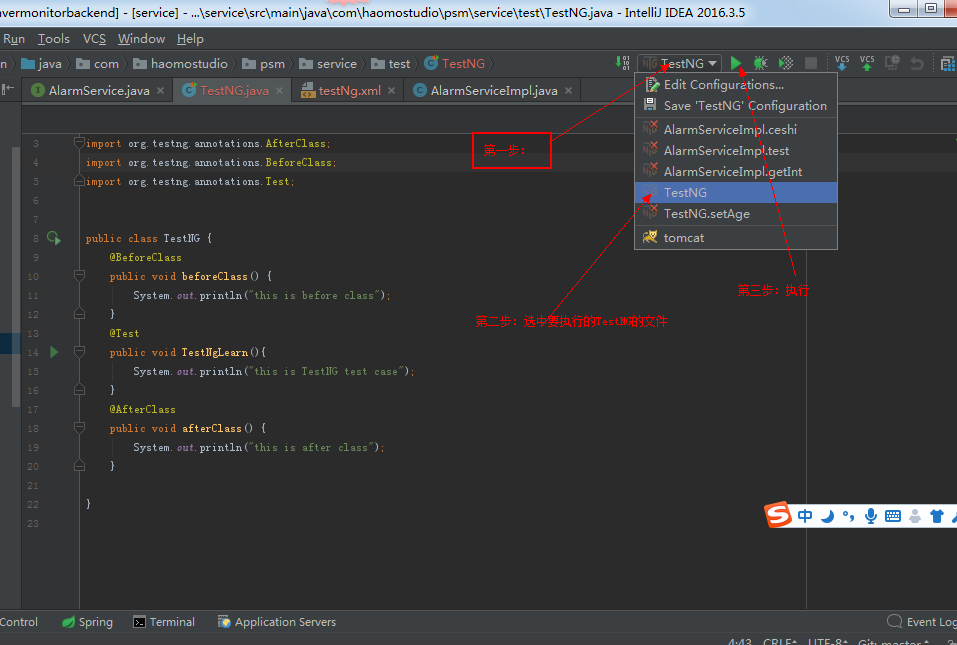Click the Spring leaf tool window button

[x=87, y=622]
